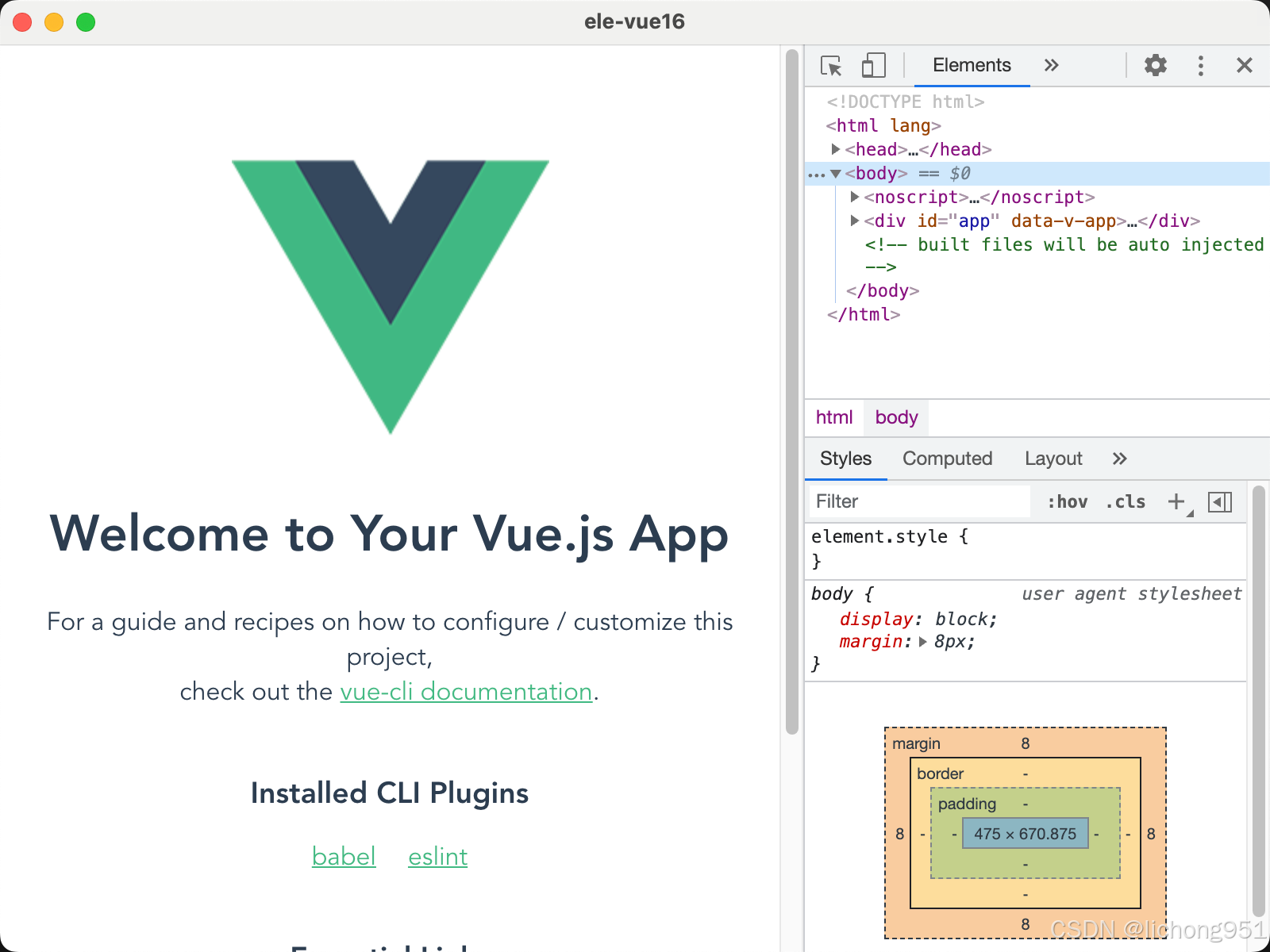Click the page vertical scrollbar thumb
The width and height of the screenshot is (1270, 952).
coord(791,392)
